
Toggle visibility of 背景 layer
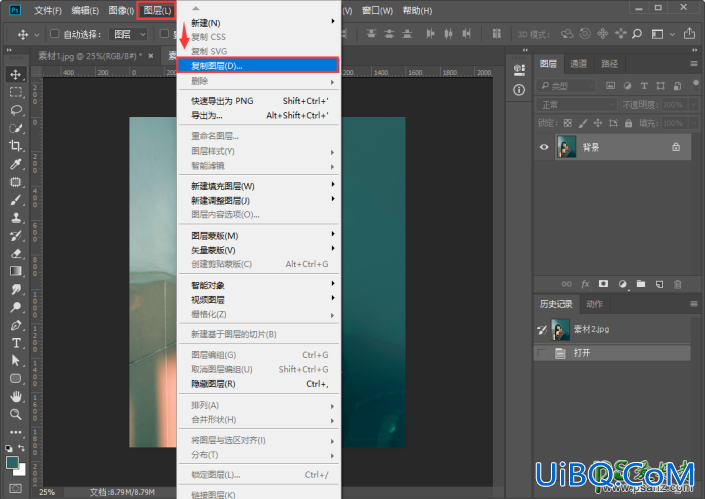[544, 147]
